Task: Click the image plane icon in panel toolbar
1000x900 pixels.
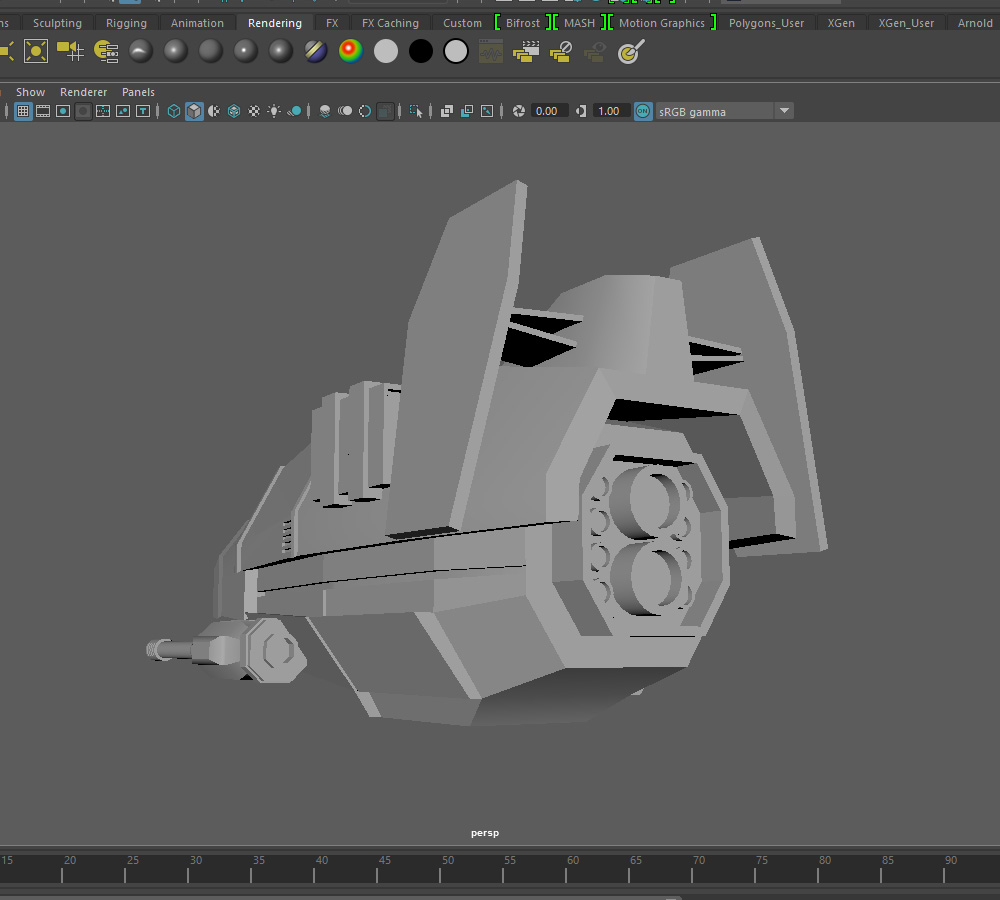Action: (487, 112)
